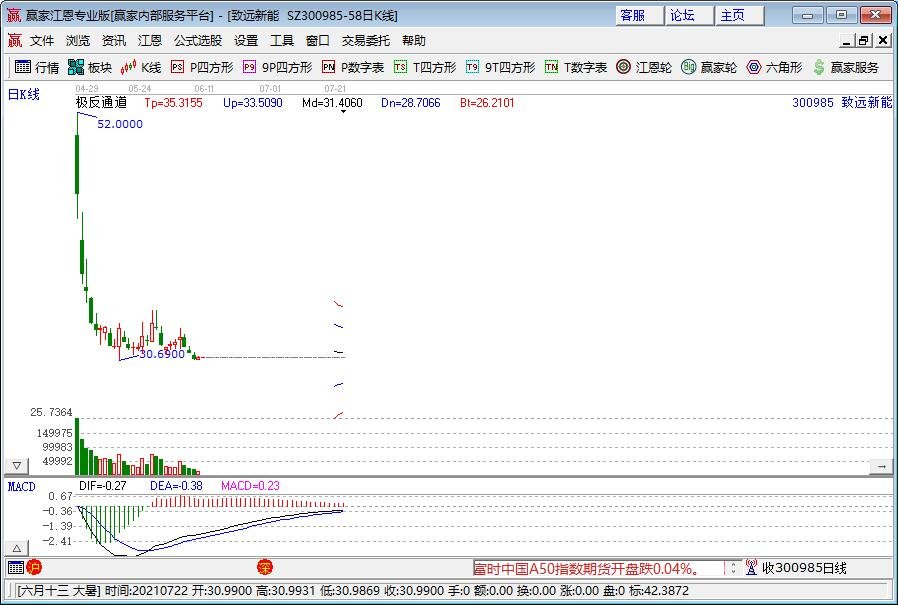This screenshot has width=898, height=605.
Task: Open the P四方形 tool
Action: coord(203,68)
